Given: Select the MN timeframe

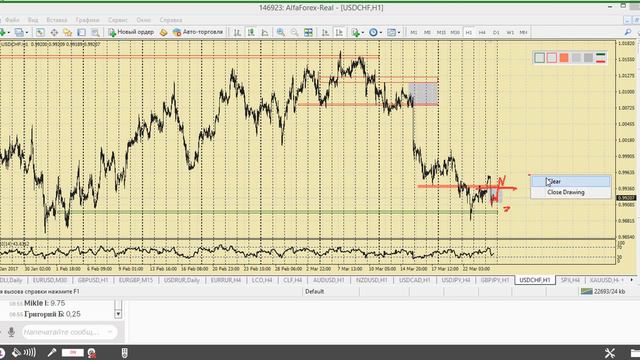Looking at the screenshot, I should [523, 32].
